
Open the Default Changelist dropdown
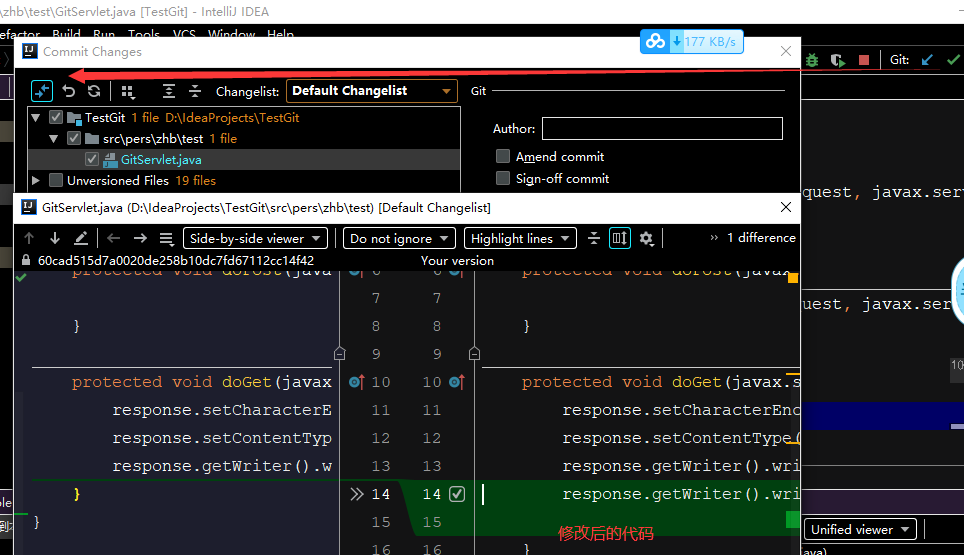pos(372,91)
